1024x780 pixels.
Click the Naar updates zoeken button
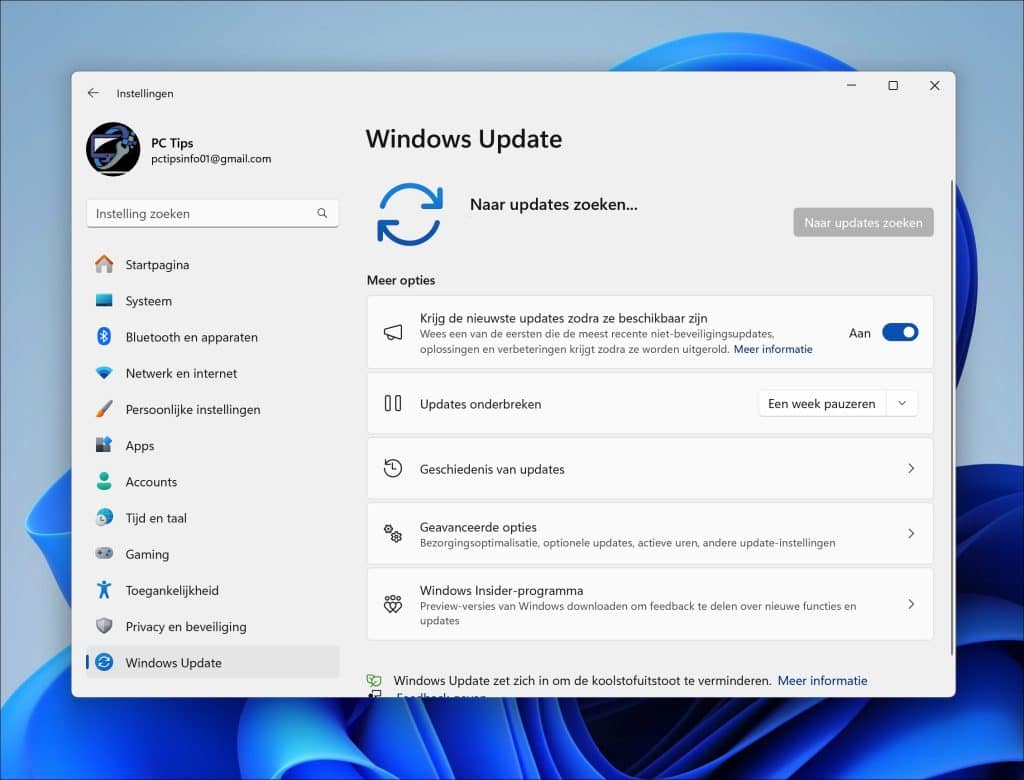pyautogui.click(x=863, y=222)
